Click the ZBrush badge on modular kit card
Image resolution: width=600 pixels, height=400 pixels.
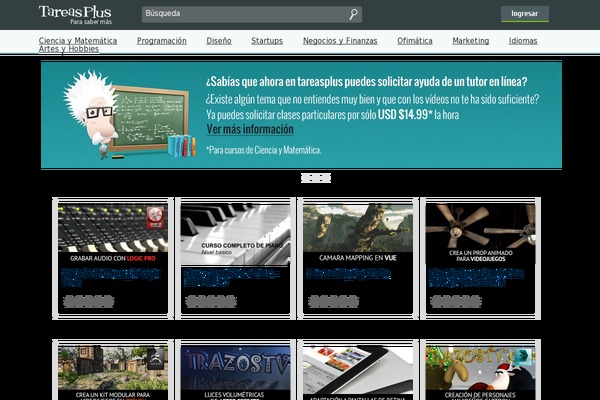click(x=156, y=359)
